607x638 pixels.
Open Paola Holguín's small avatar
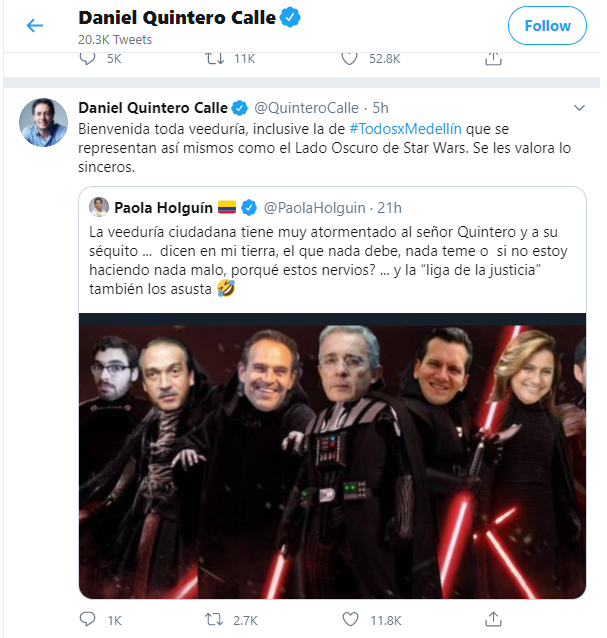(99, 207)
